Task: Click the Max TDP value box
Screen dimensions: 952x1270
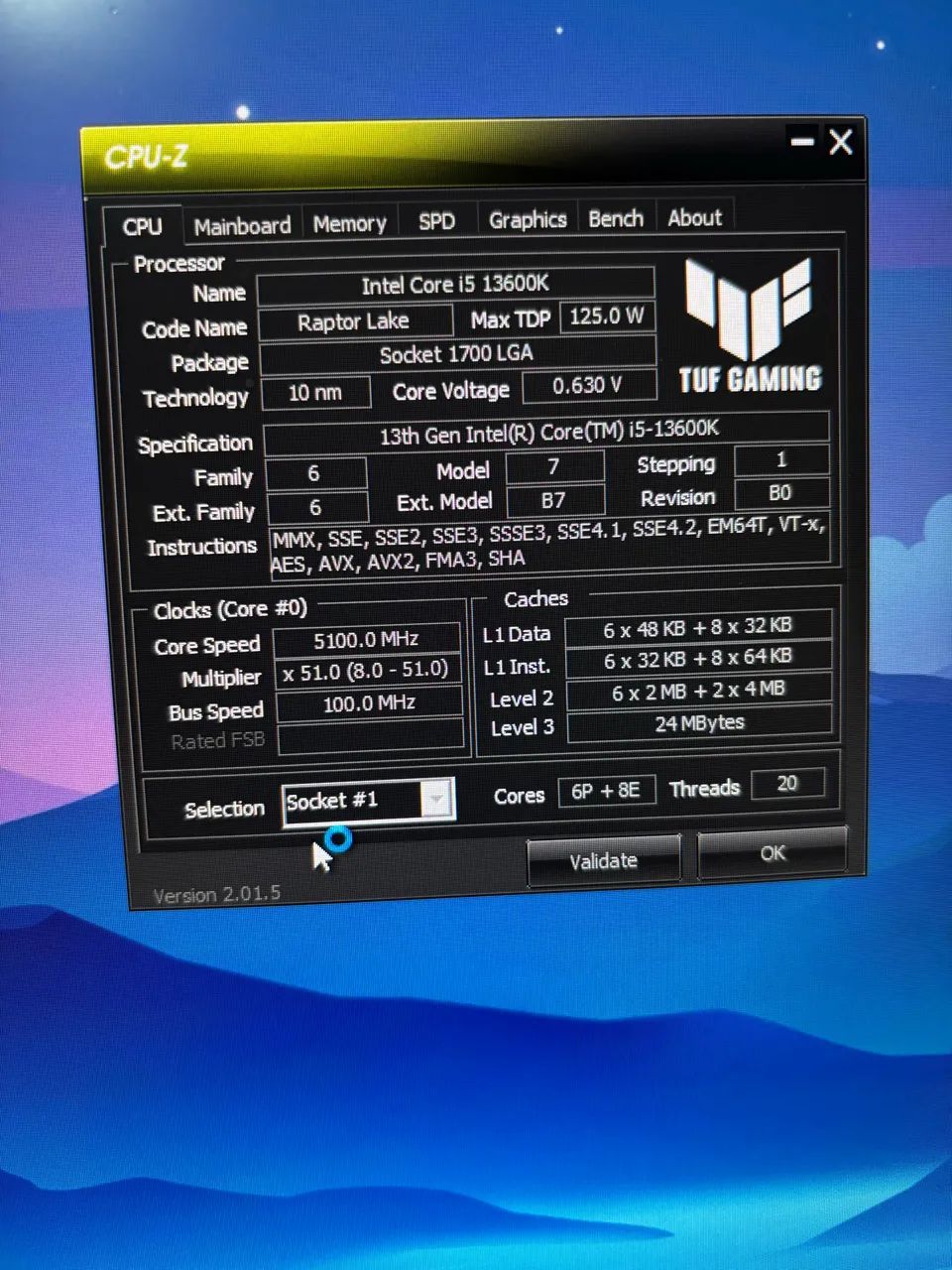Action: click(606, 317)
